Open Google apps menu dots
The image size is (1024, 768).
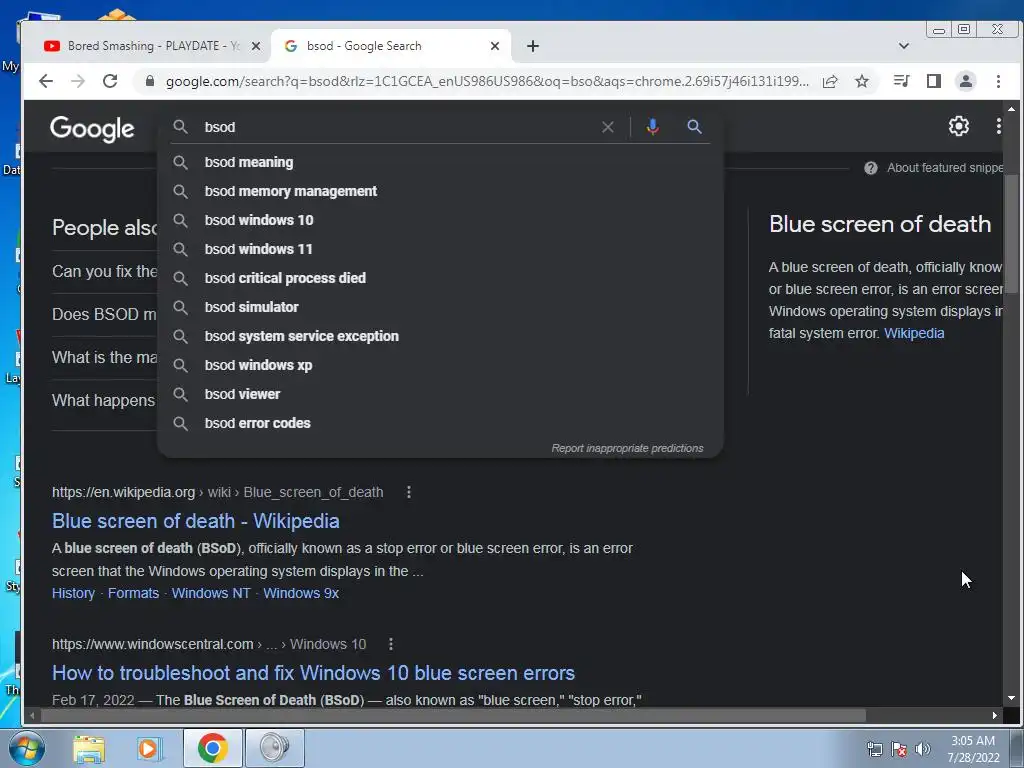[998, 126]
